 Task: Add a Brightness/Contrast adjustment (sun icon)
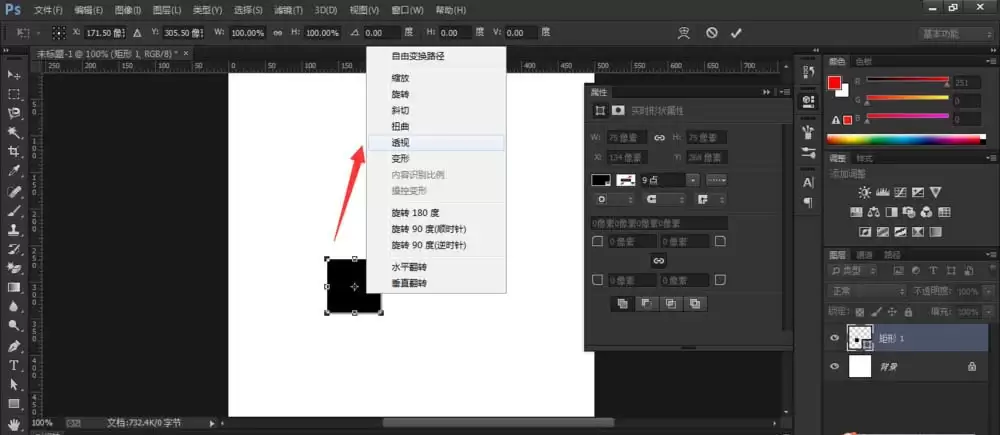click(x=864, y=192)
